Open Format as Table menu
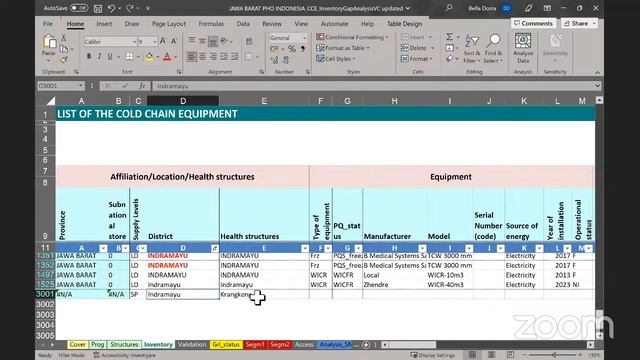Viewport: 640px width, 360px height. tap(343, 48)
